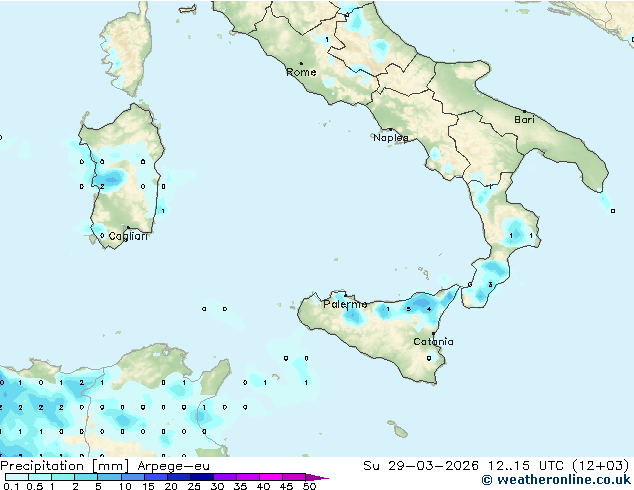Click the legend value '10'

125,486
